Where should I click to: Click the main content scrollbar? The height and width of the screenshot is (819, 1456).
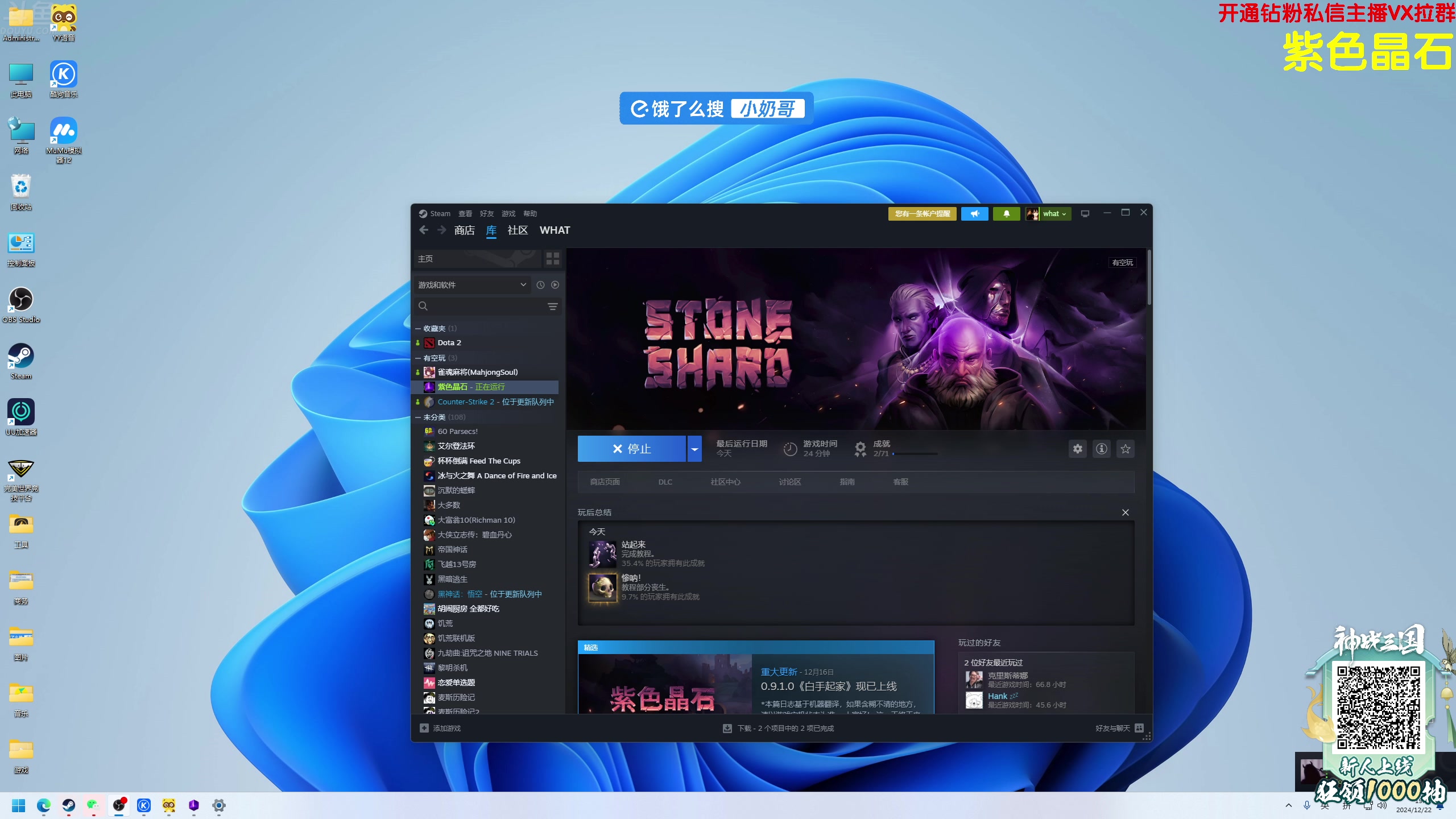pyautogui.click(x=1149, y=278)
